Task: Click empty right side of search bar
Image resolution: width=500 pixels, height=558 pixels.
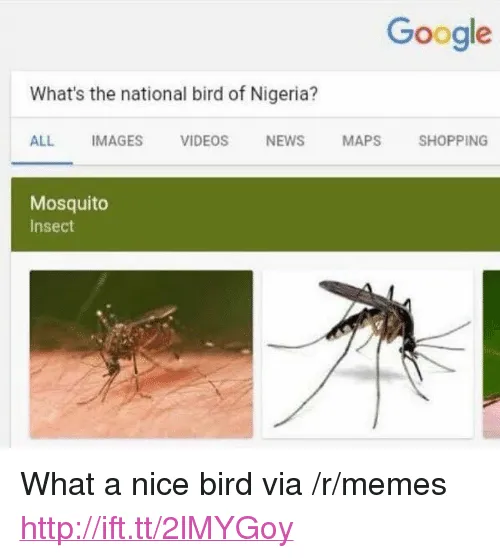Action: pyautogui.click(x=409, y=94)
